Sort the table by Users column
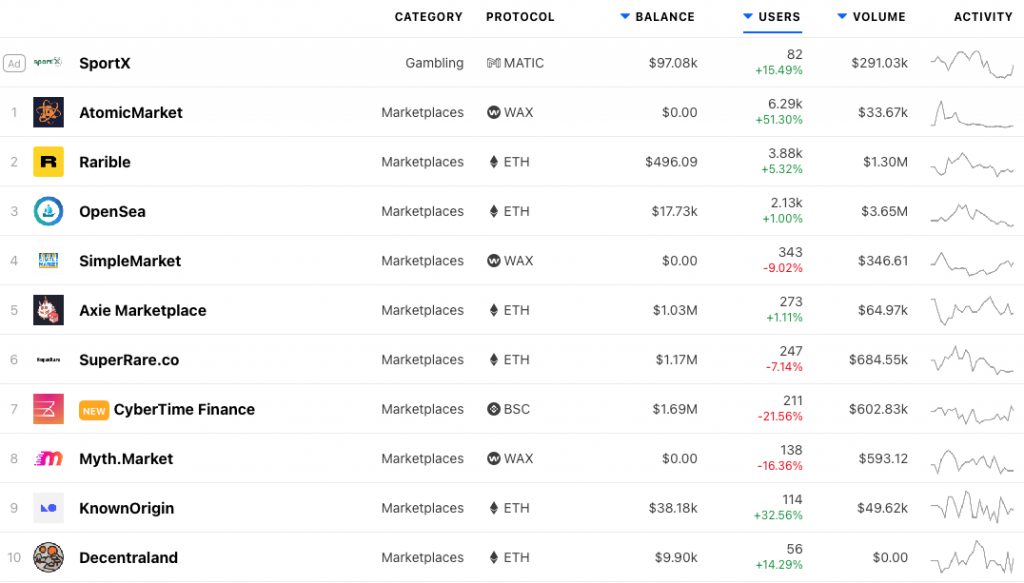Viewport: 1024px width, 583px height. (x=772, y=17)
